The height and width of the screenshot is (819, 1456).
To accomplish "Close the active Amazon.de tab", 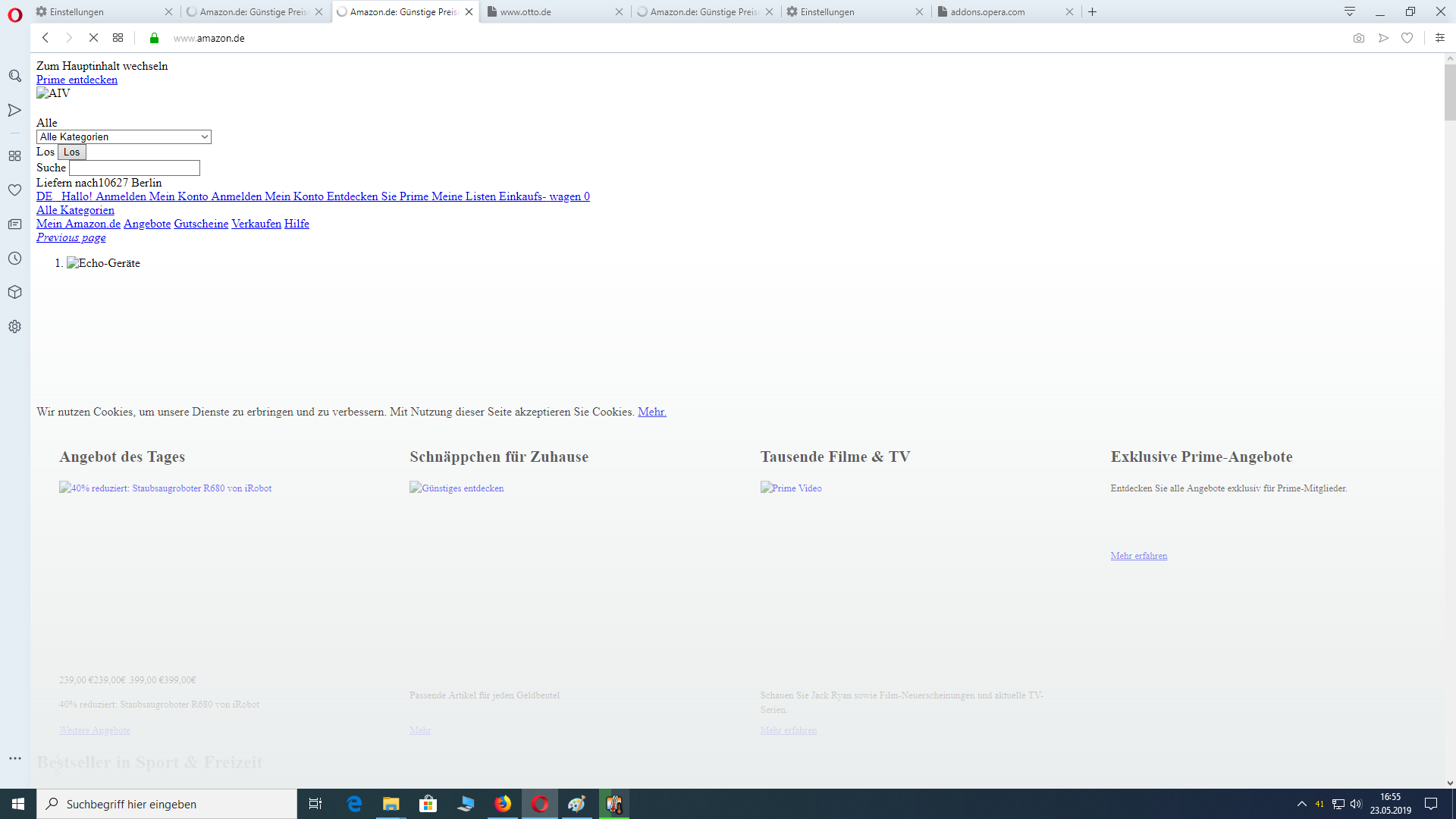I will (469, 11).
